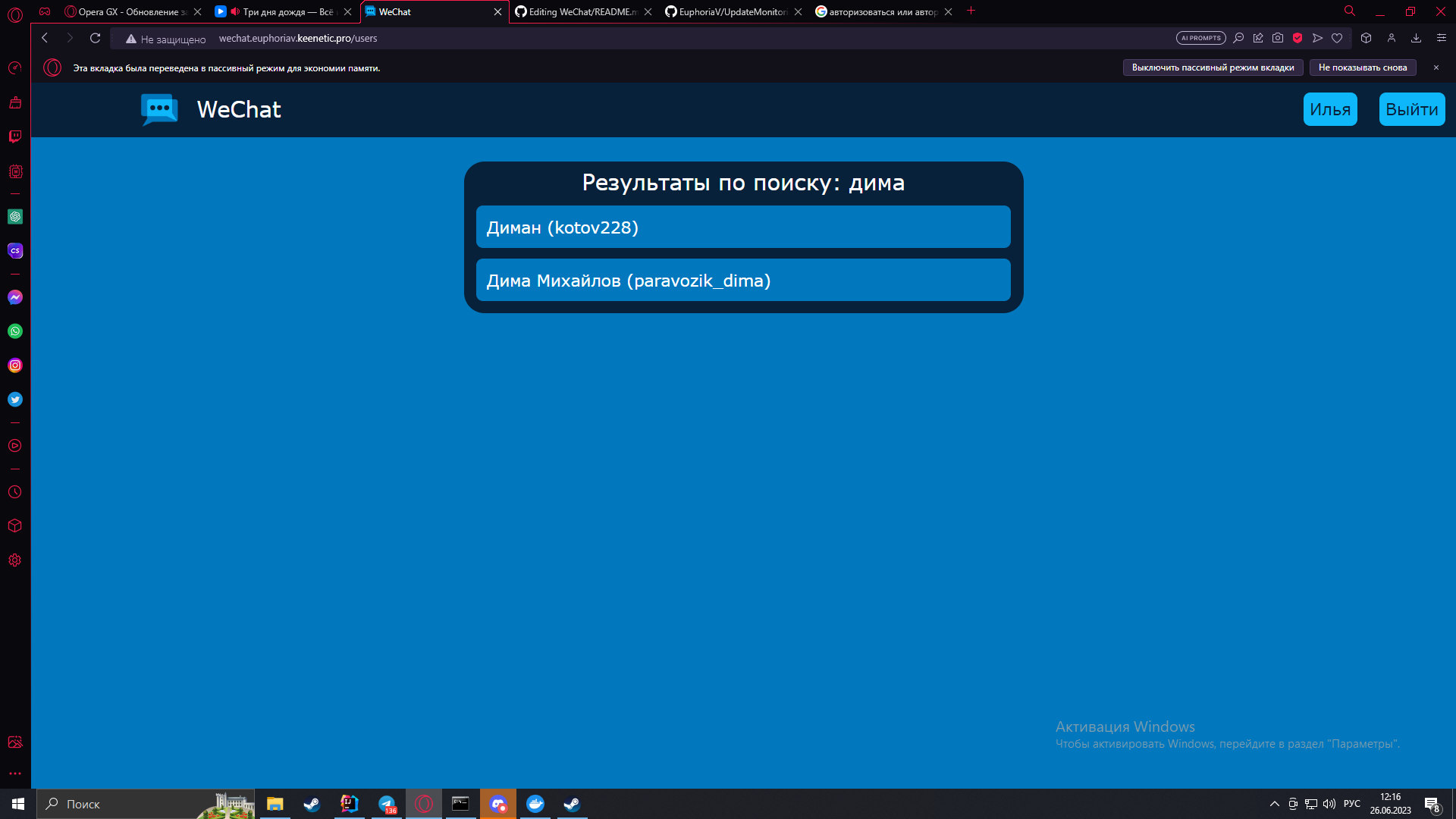Click the Выйти logout button
The image size is (1456, 819).
(1411, 110)
